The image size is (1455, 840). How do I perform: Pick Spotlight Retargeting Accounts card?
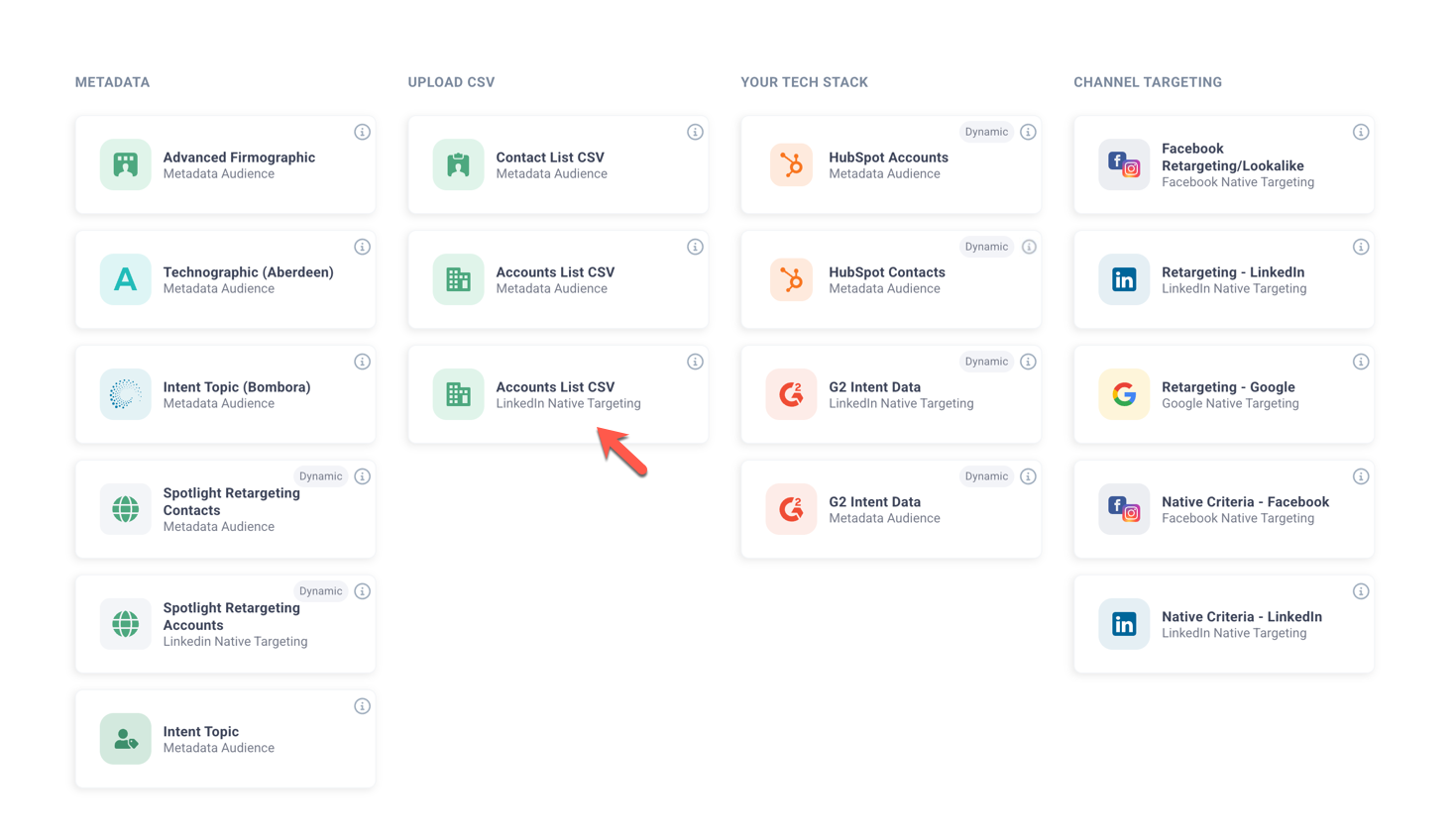225,624
